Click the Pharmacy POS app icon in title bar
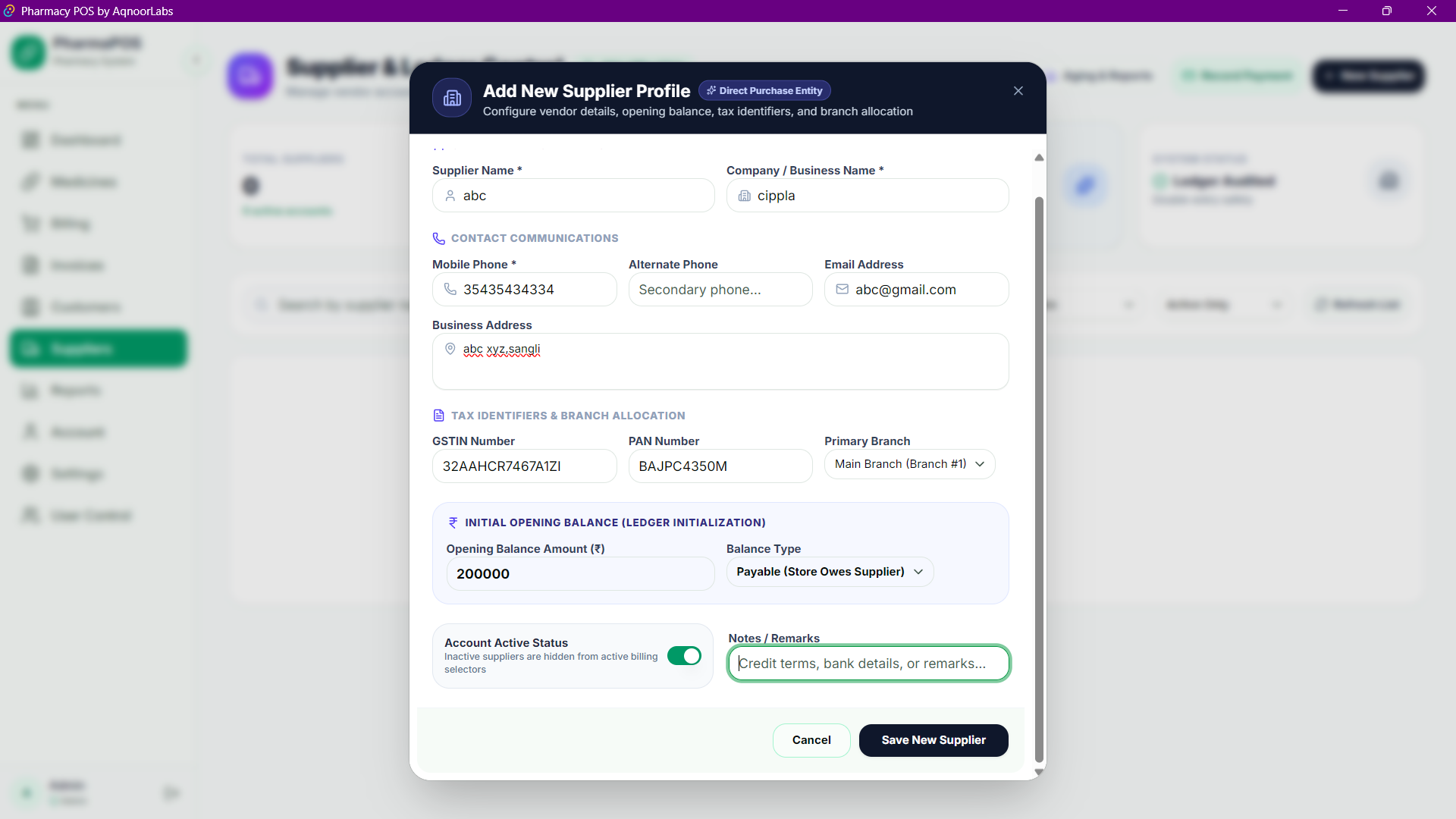The height and width of the screenshot is (819, 1456). coord(9,11)
